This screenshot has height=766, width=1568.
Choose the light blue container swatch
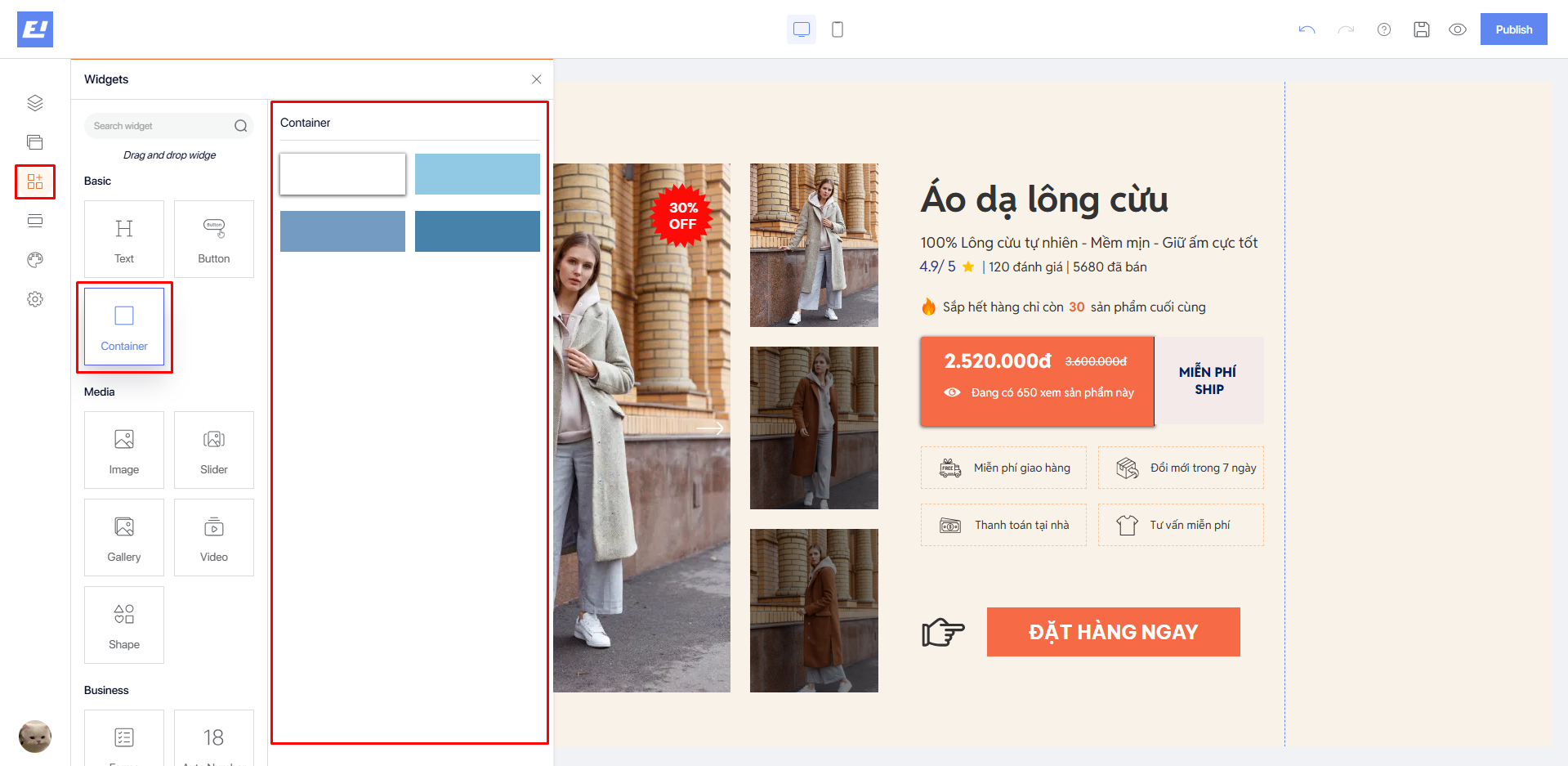[x=477, y=174]
